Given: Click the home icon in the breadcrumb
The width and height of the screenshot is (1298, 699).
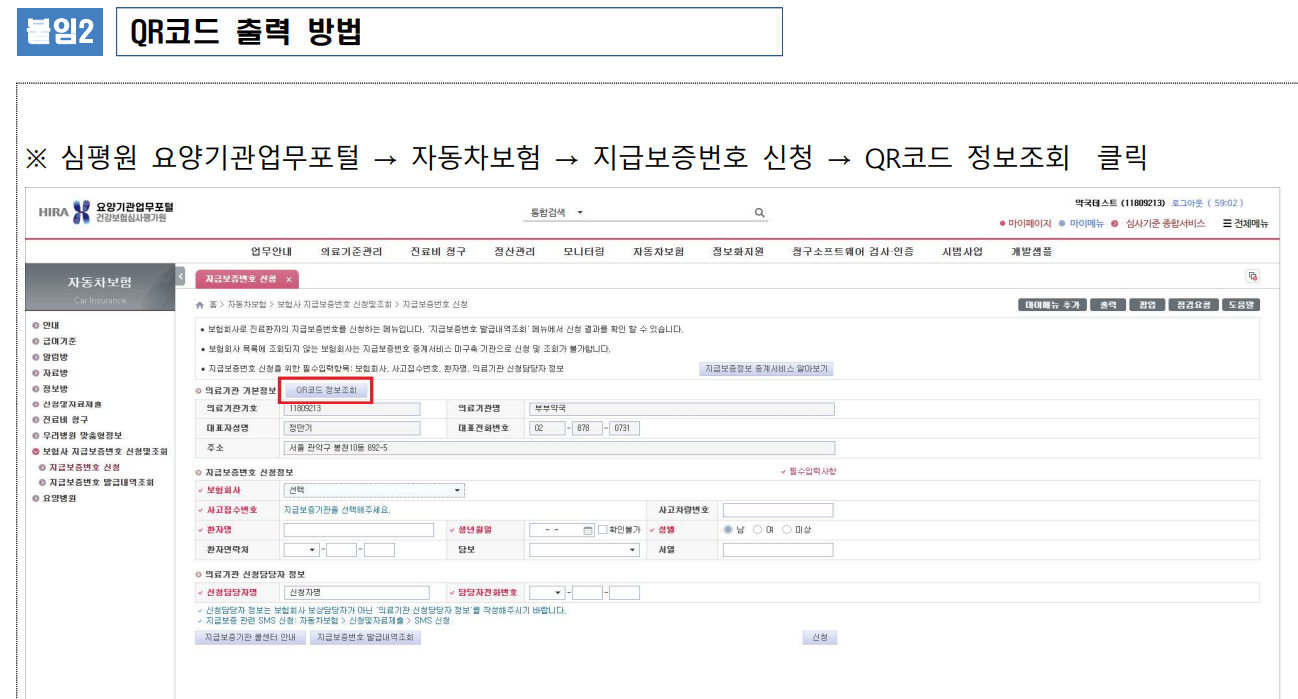Looking at the screenshot, I should (200, 304).
